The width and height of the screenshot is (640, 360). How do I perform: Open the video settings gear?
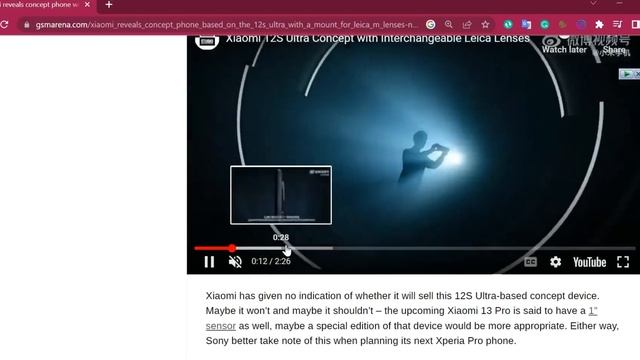click(555, 262)
